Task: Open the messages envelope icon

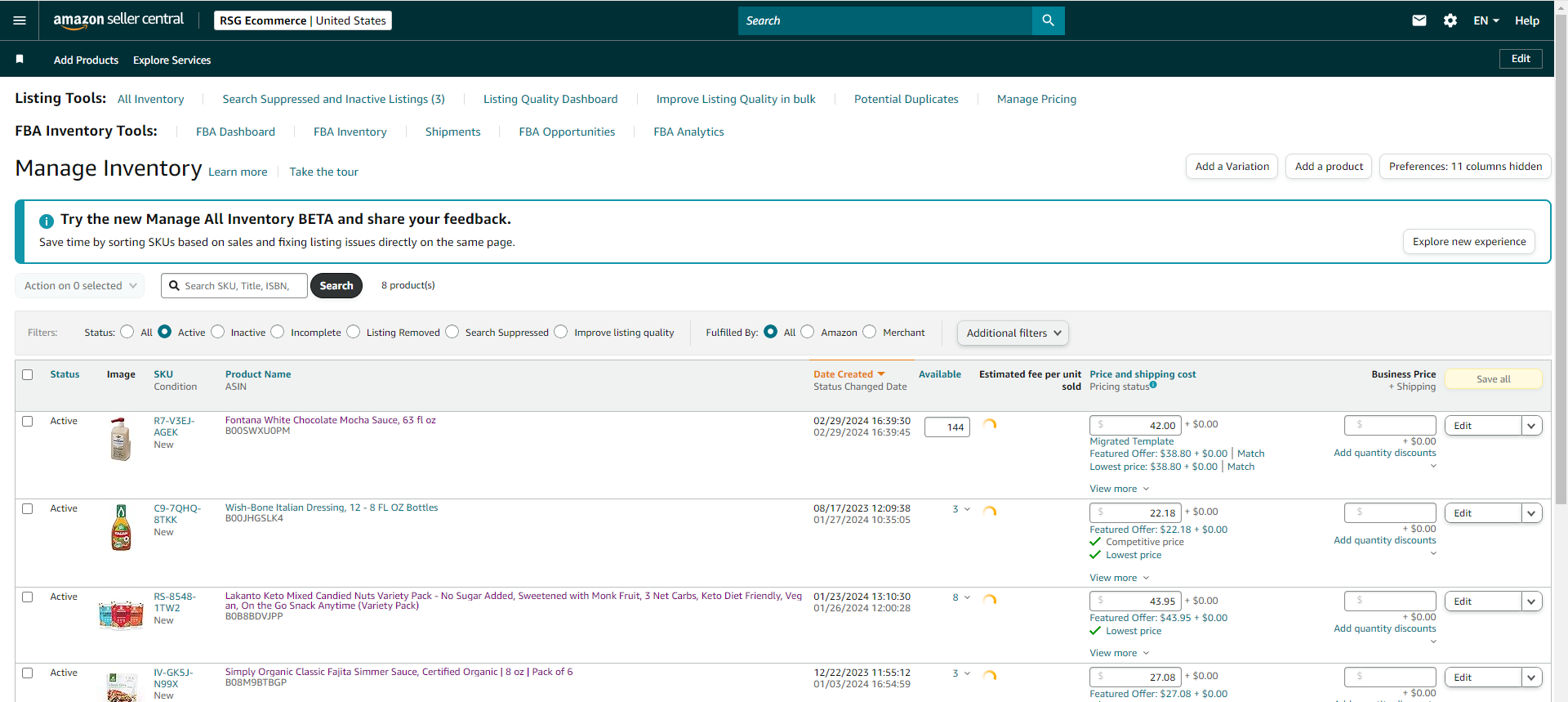Action: coord(1419,20)
